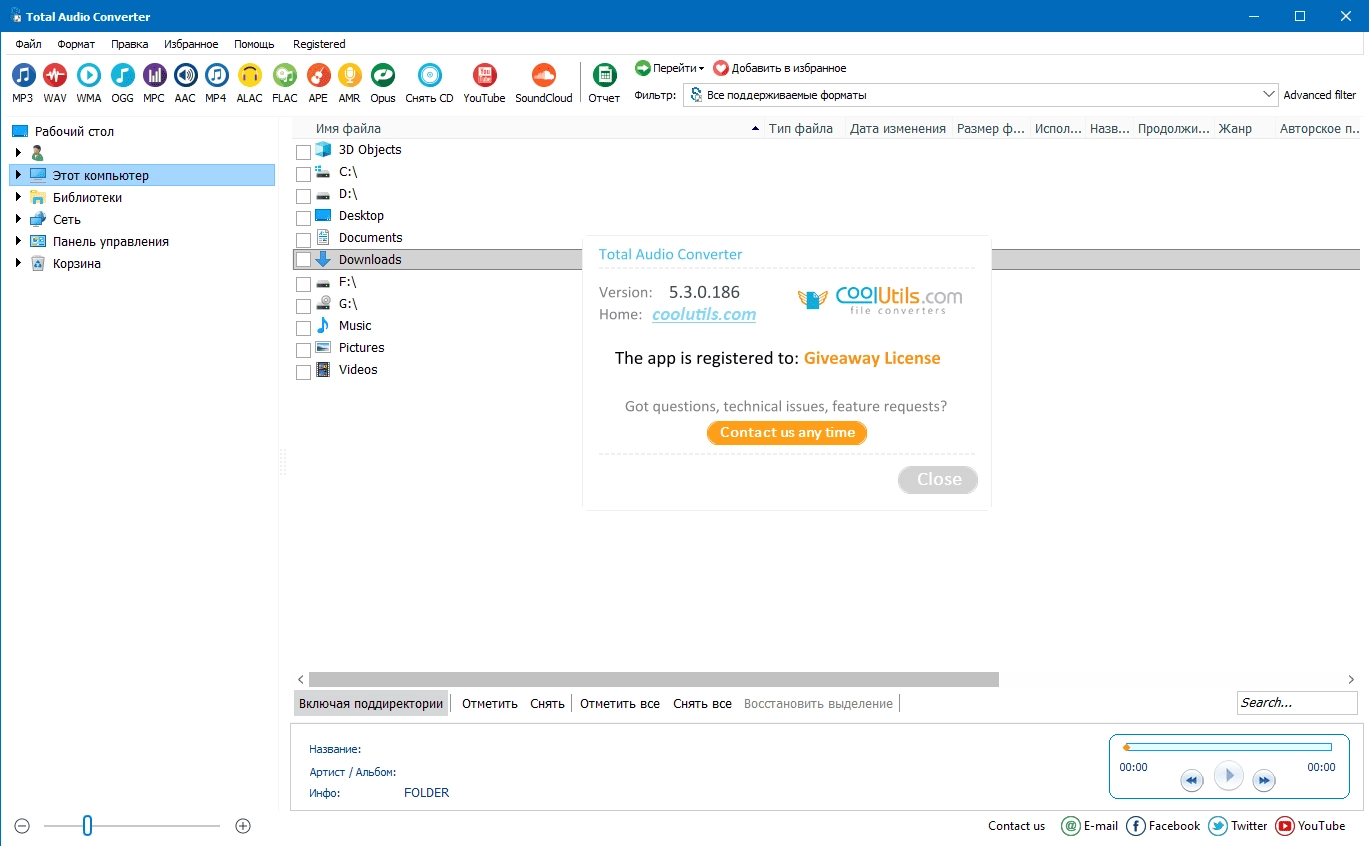Screen dimensions: 1369x846
Task: Check the Pictures folder checkbox
Action: tap(304, 350)
